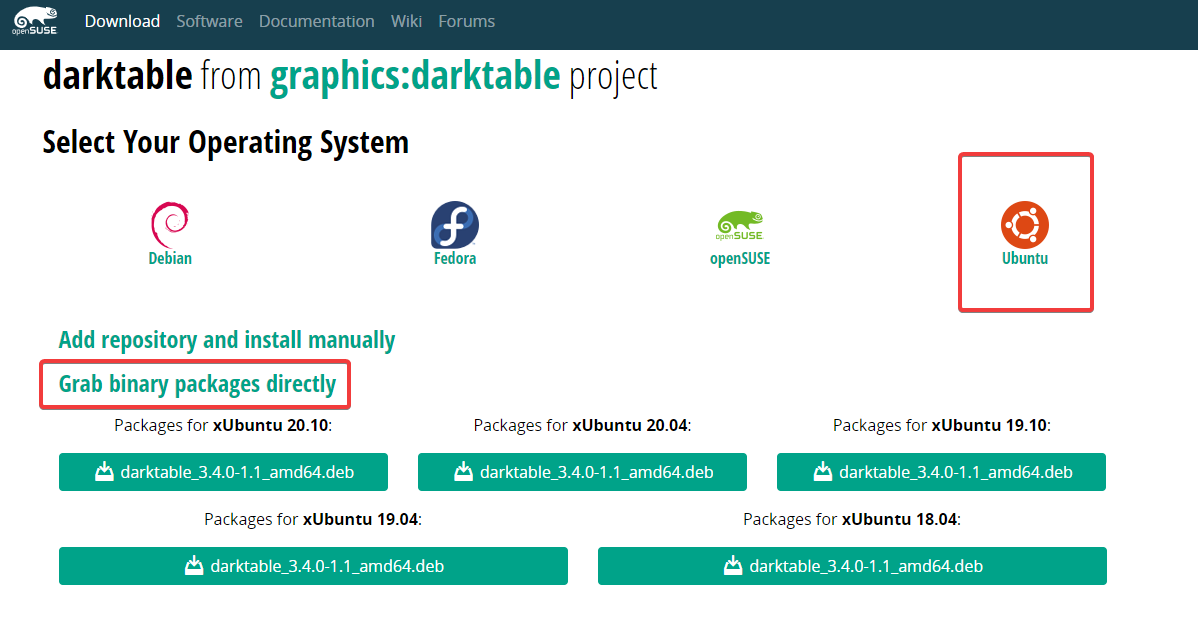Go to Documentation in navbar
This screenshot has width=1198, height=628.
[x=316, y=21]
